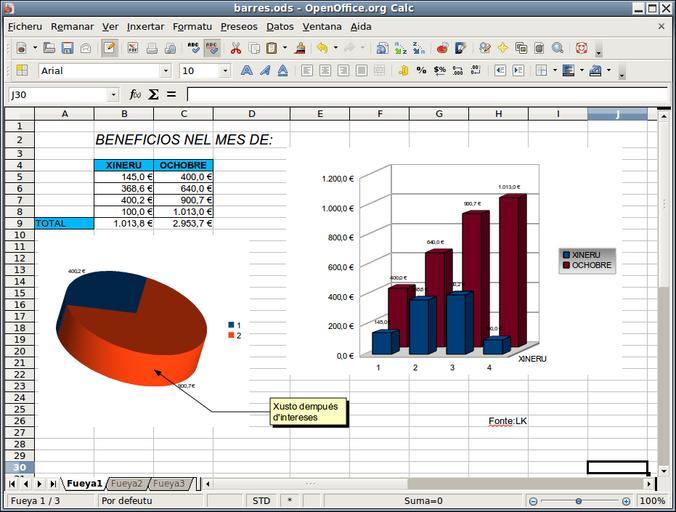676x512 pixels.
Task: Select the row 9 header
Action: click(18, 224)
